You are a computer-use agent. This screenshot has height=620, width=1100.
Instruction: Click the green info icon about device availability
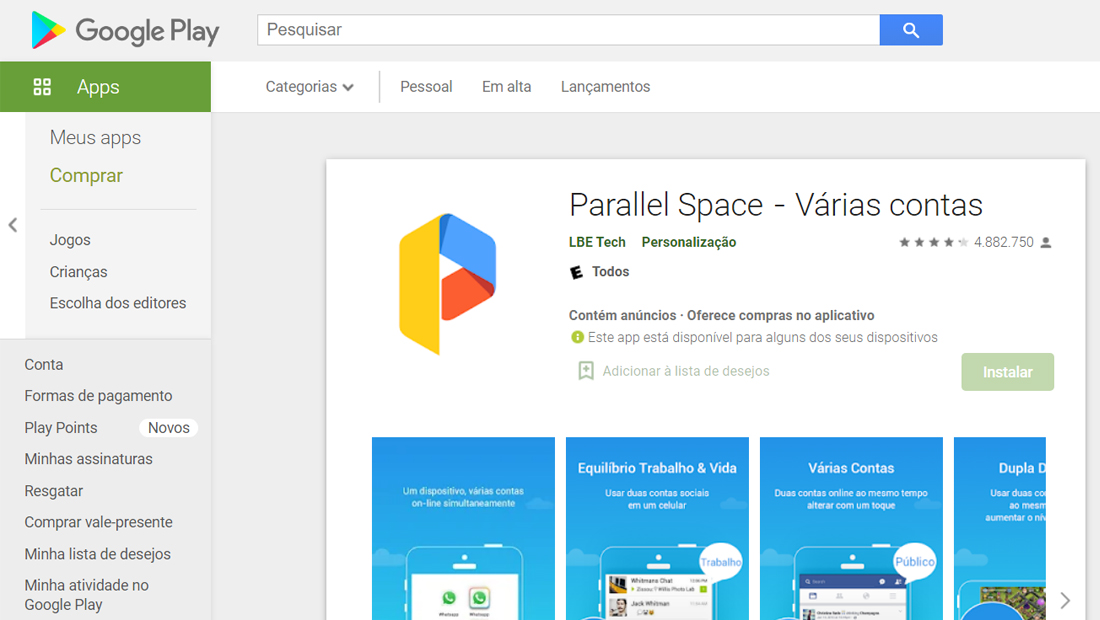577,337
